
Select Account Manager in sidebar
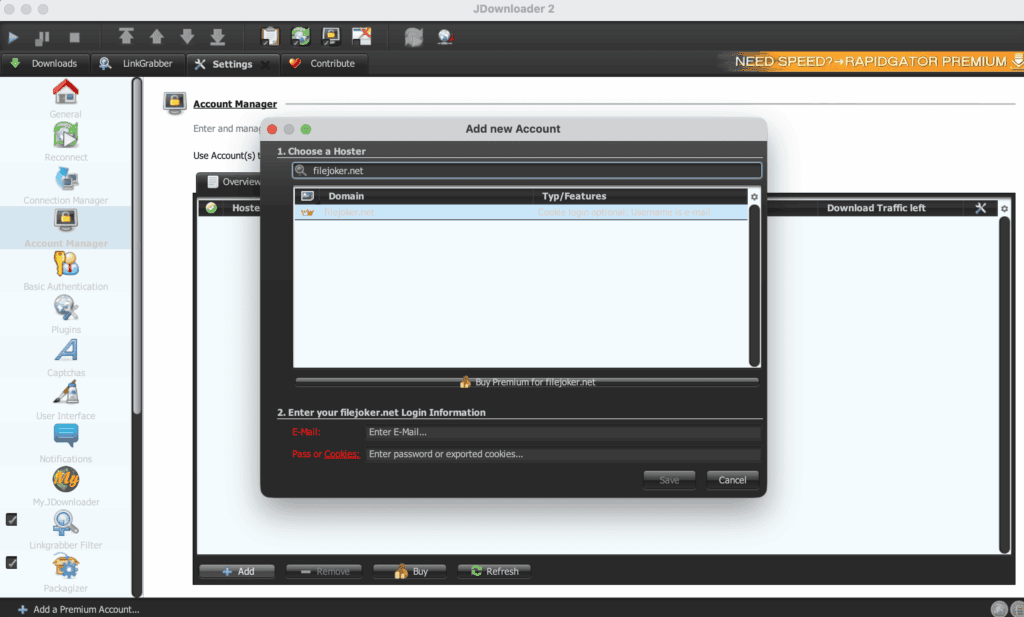click(65, 228)
